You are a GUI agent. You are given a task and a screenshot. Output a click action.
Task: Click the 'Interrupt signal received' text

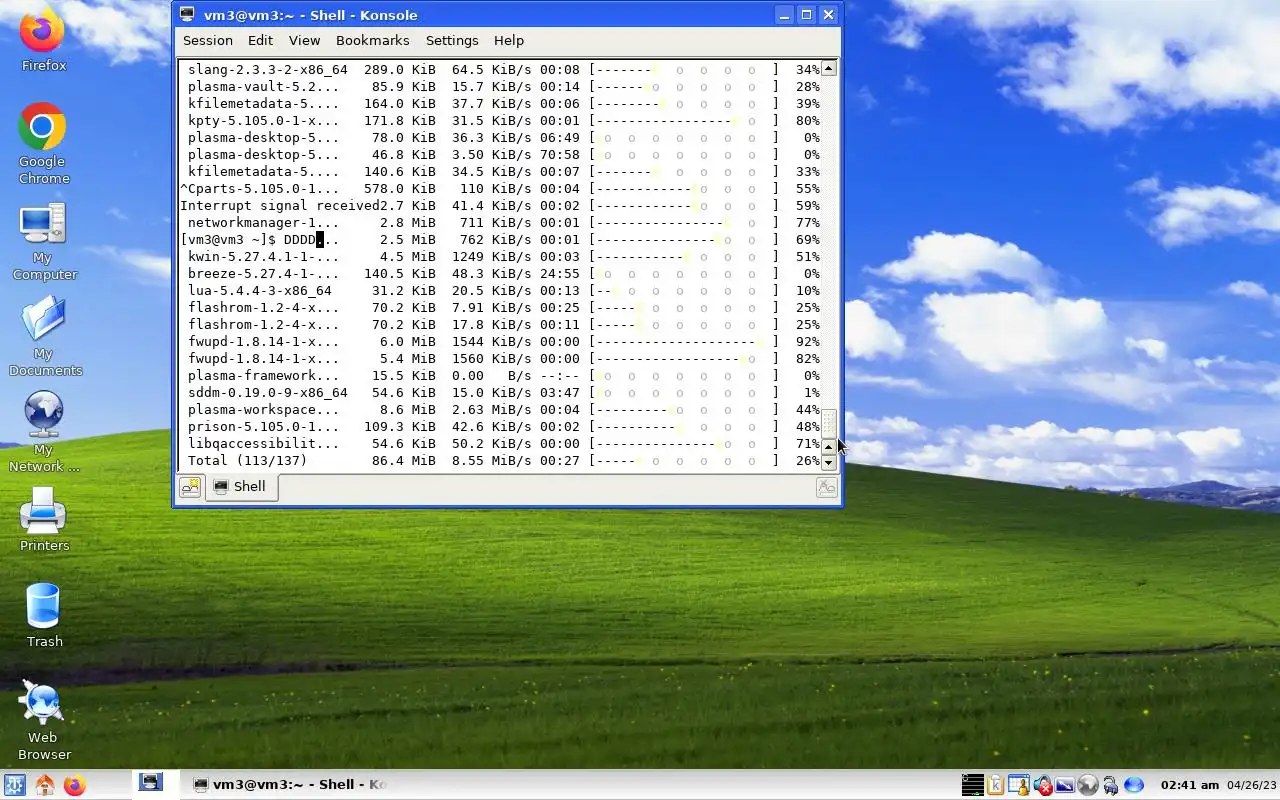coord(279,205)
